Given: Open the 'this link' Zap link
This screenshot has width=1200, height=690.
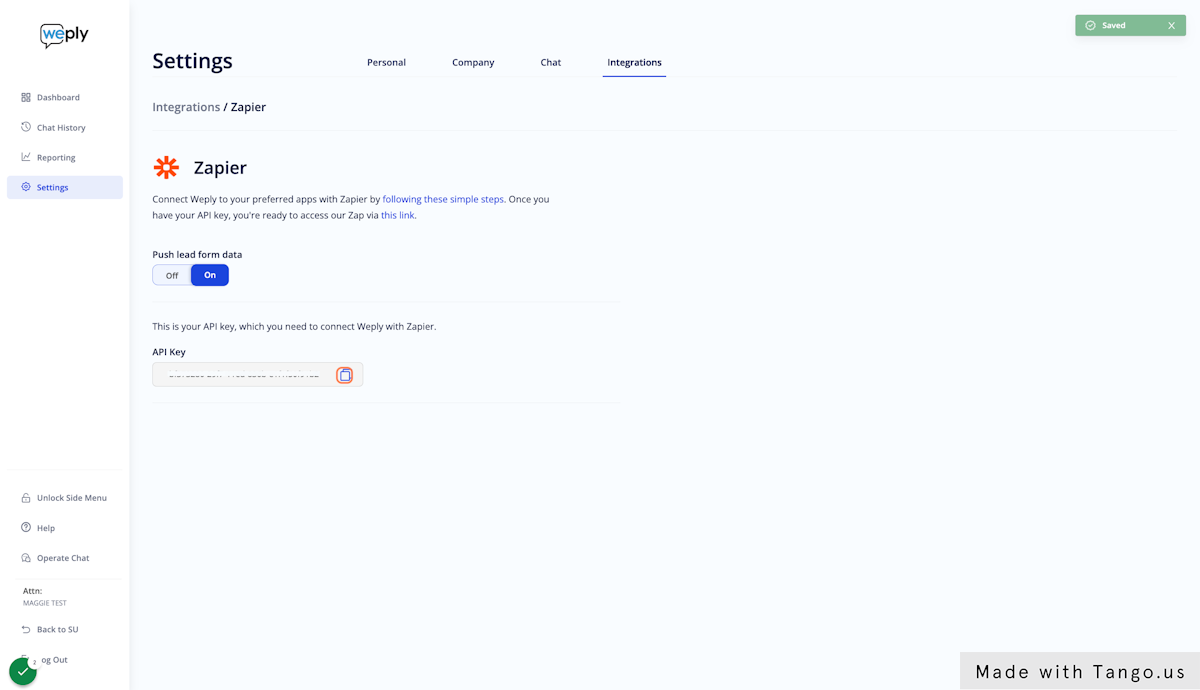Looking at the screenshot, I should coord(397,215).
